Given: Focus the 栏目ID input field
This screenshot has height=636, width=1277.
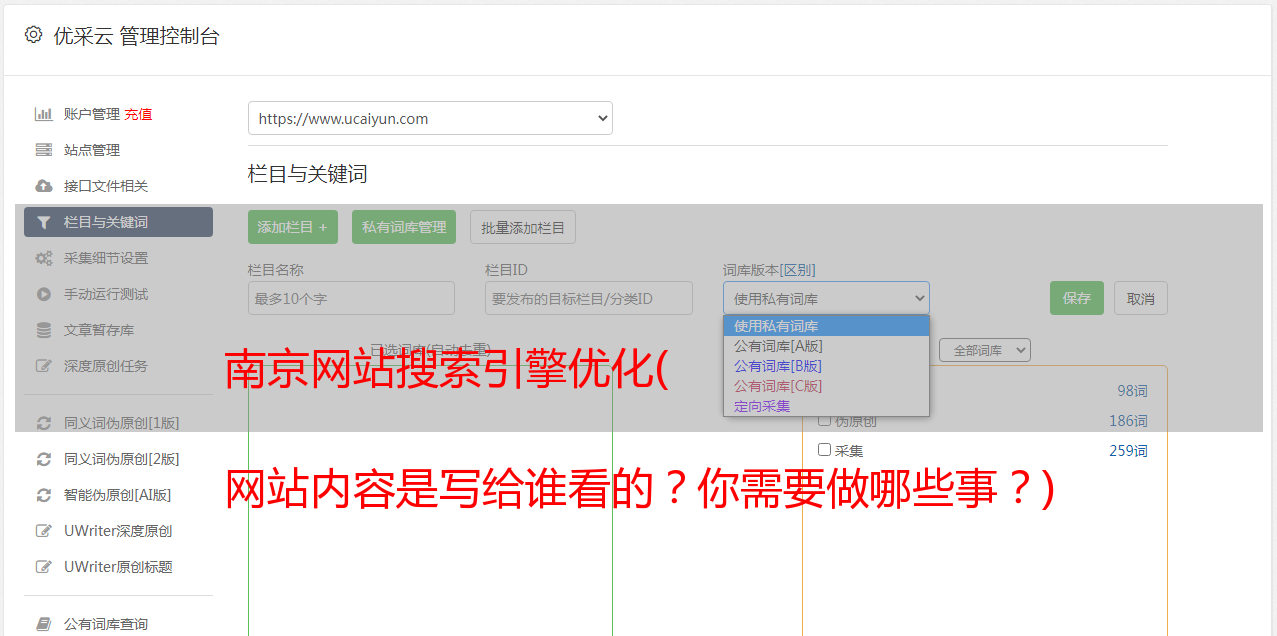Looking at the screenshot, I should (x=589, y=298).
